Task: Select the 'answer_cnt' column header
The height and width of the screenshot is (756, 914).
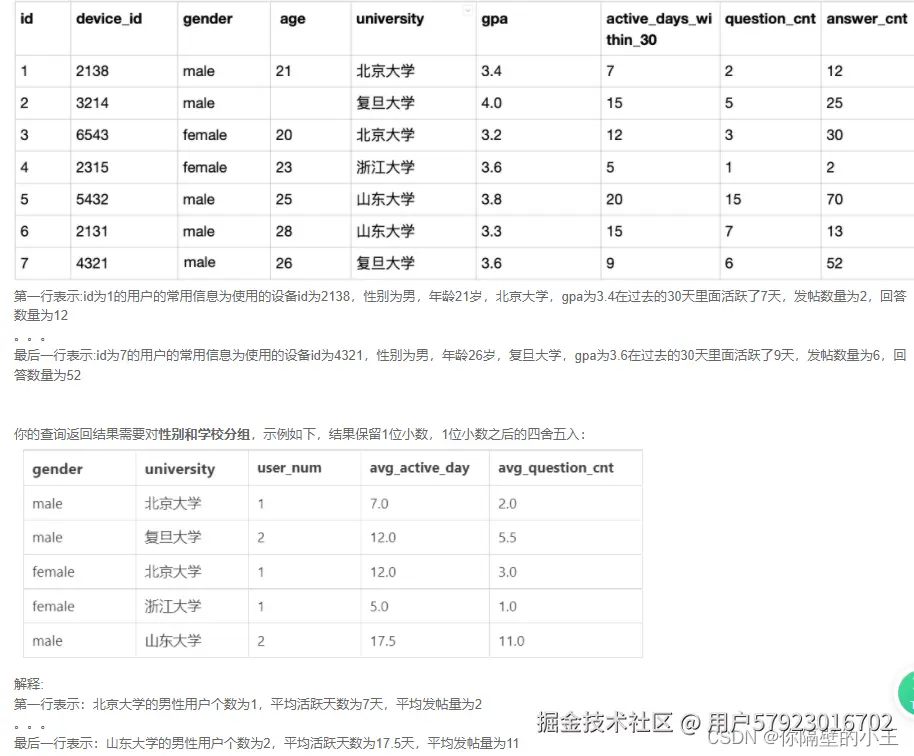Action: (867, 19)
